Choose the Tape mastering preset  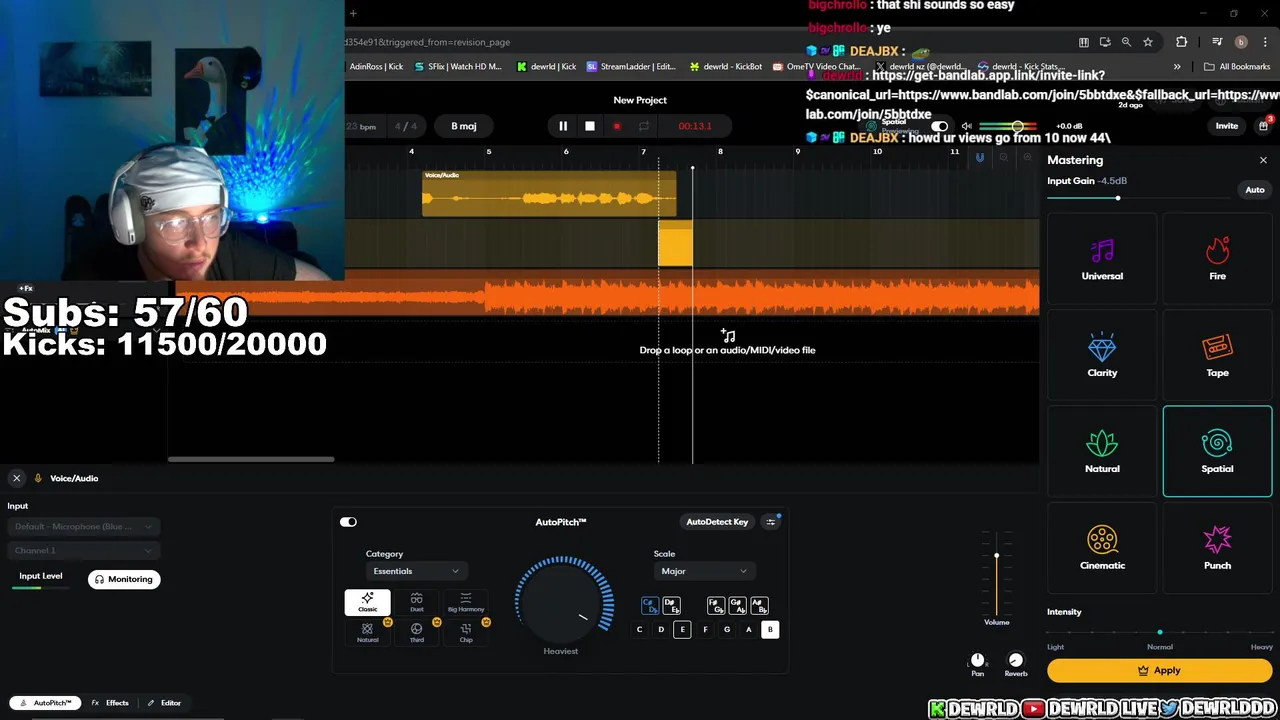click(x=1217, y=355)
